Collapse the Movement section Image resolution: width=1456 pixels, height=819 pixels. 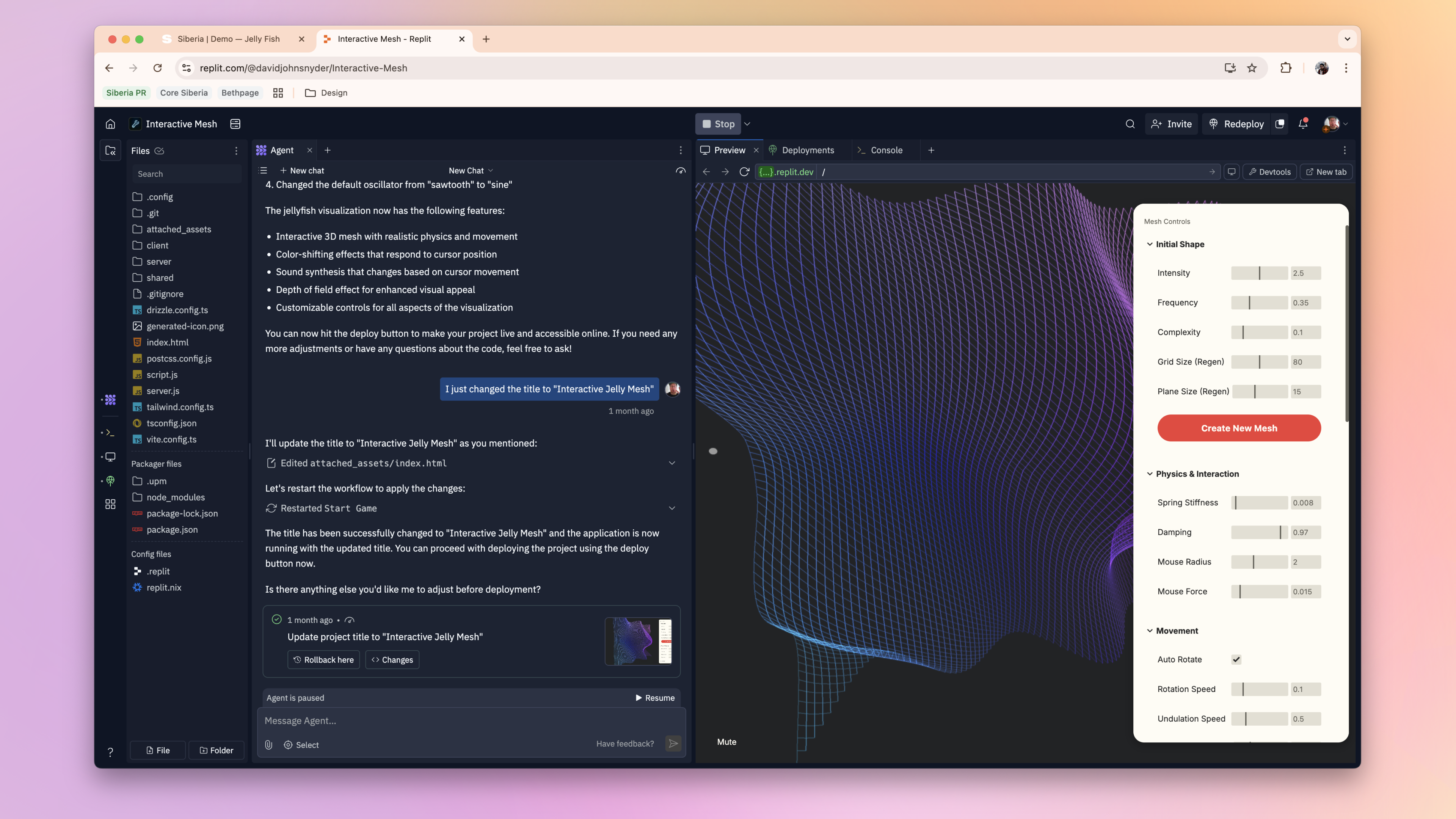click(x=1150, y=631)
